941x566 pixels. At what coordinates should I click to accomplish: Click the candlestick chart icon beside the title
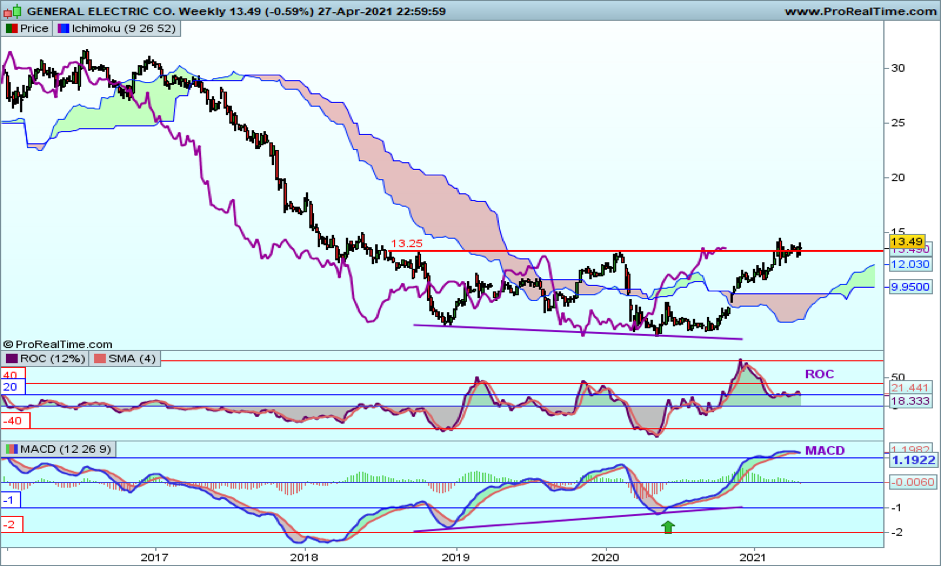[13, 11]
